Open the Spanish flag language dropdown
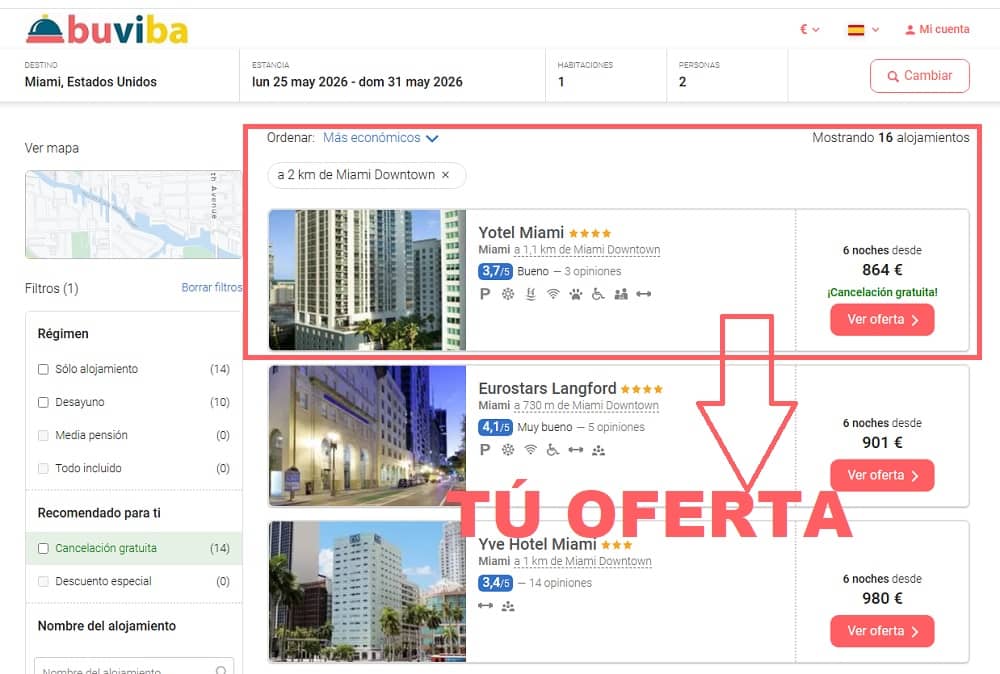1000x674 pixels. 864,29
